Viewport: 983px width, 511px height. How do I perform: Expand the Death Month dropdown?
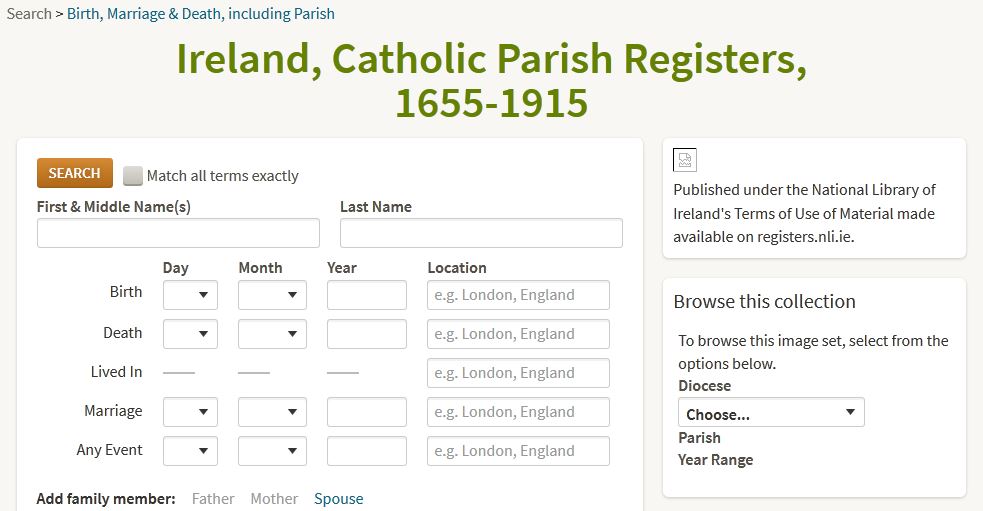pyautogui.click(x=272, y=334)
